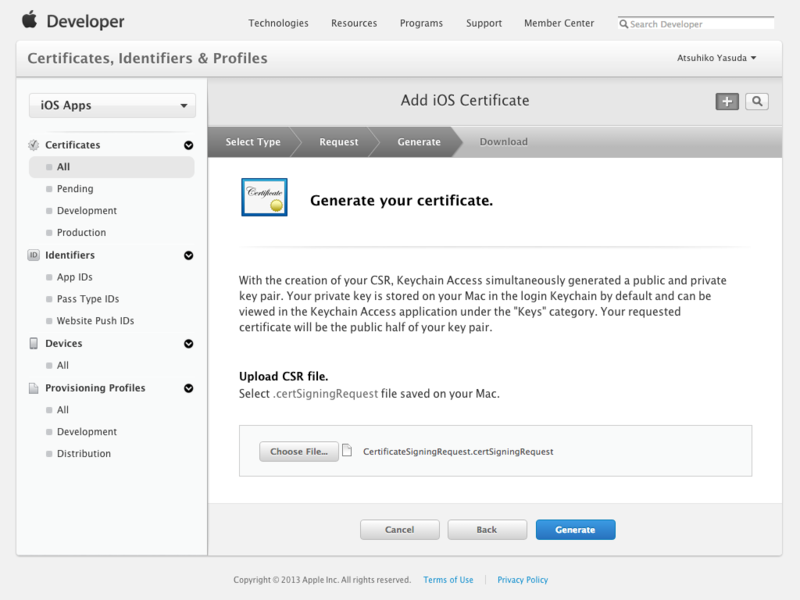Click the Devices section heading
Screen dimensions: 800x600
click(64, 343)
